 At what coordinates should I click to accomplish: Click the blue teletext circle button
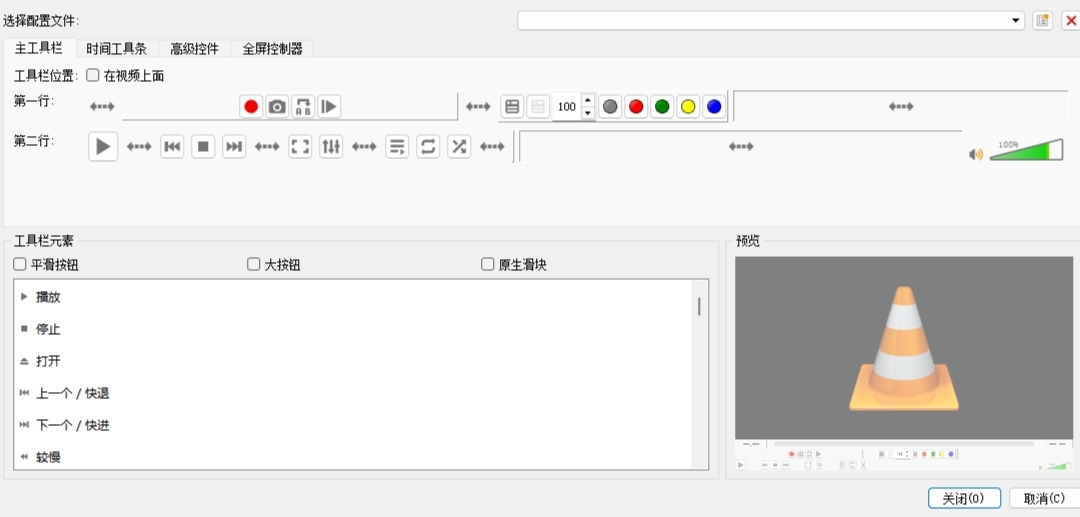[x=714, y=107]
